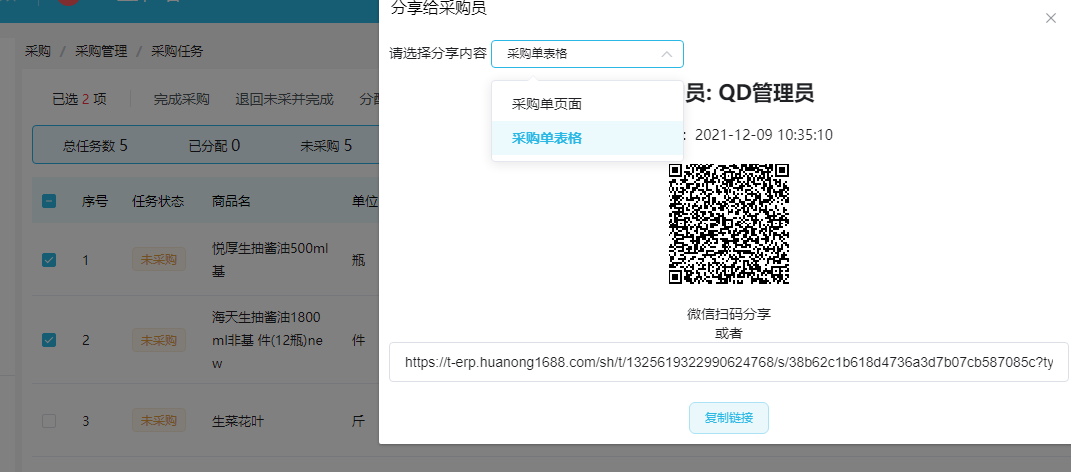Uncheck row 1 悦厚生抽酱油 checkbox

[x=49, y=260]
